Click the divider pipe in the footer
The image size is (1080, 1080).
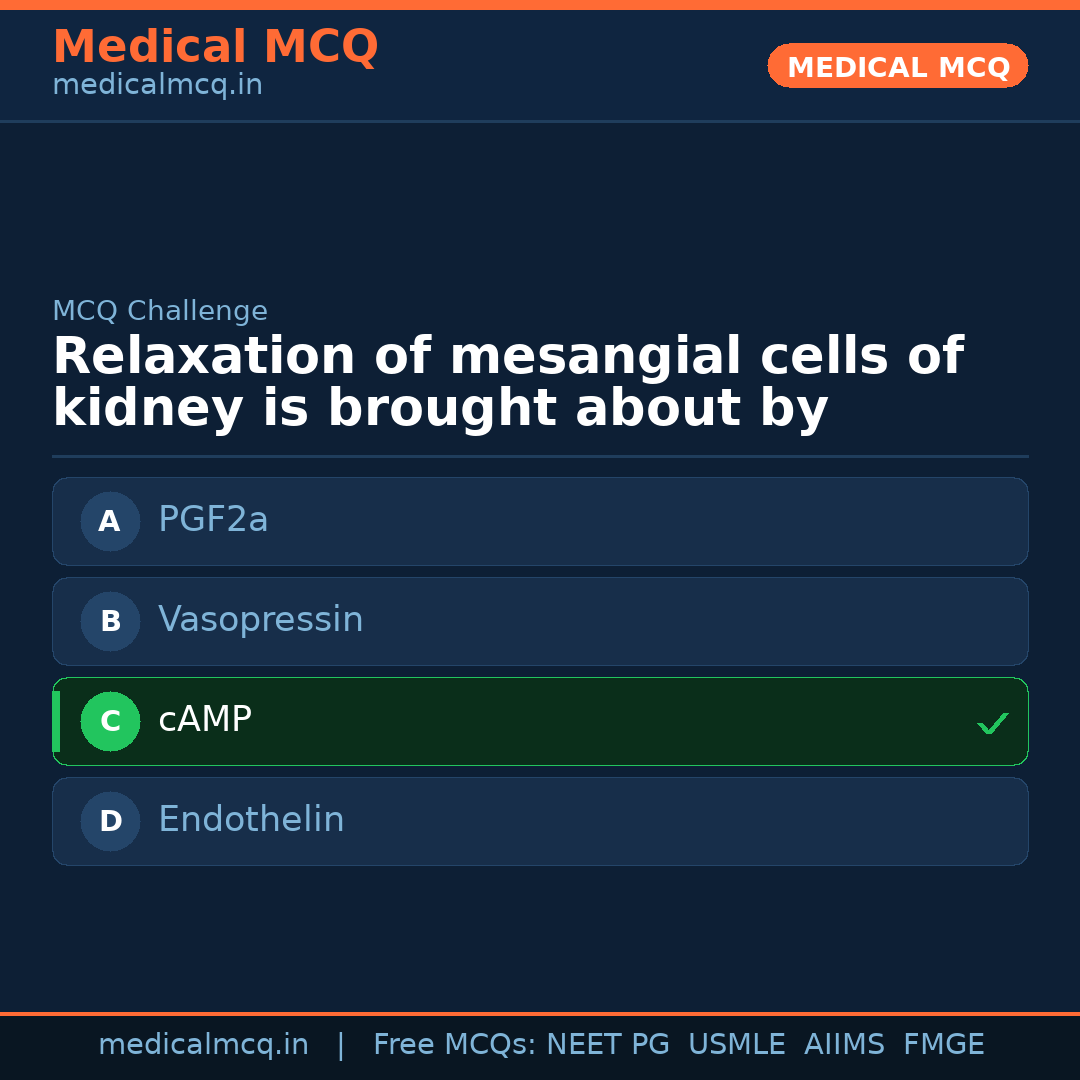pos(341,1044)
